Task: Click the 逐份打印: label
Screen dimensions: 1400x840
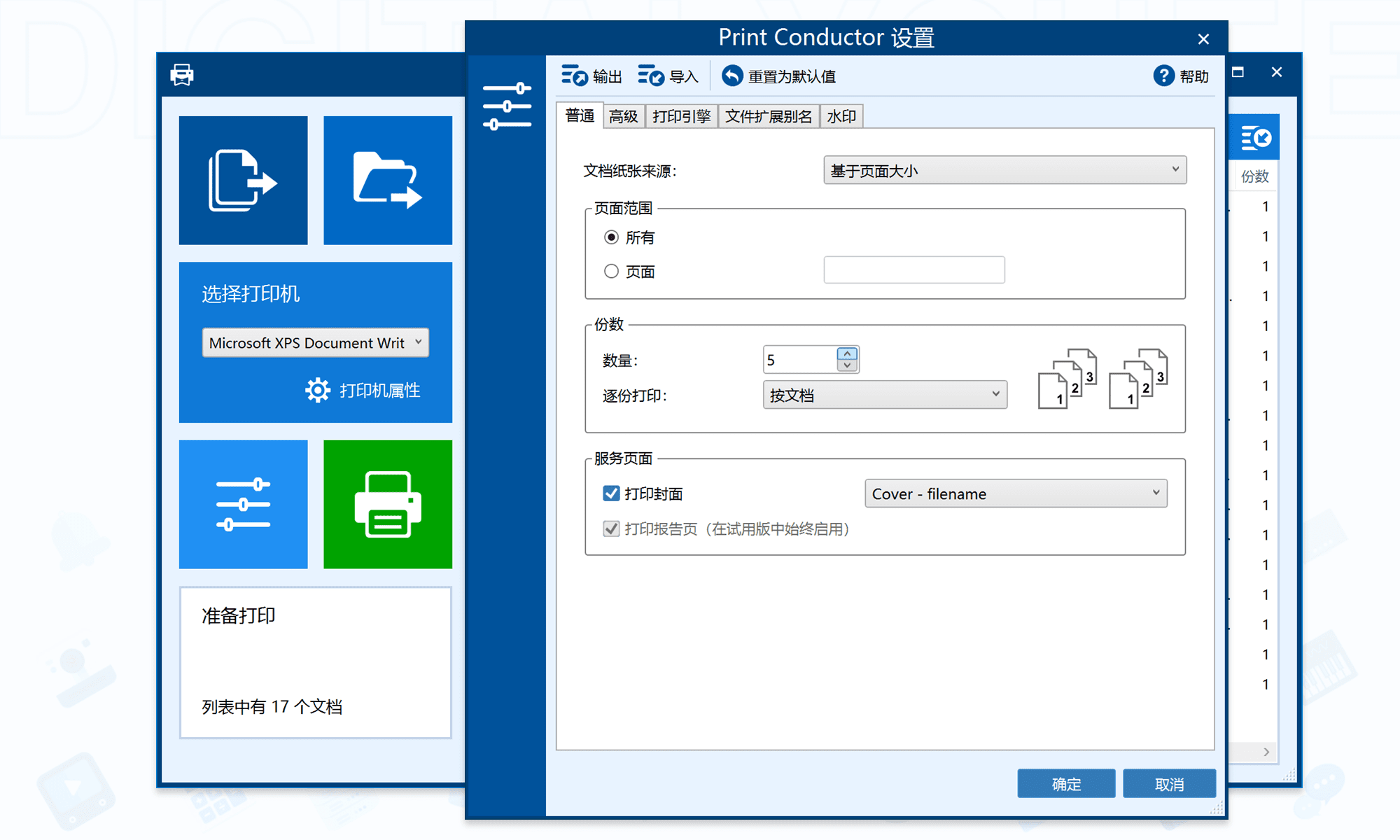Action: click(x=635, y=395)
